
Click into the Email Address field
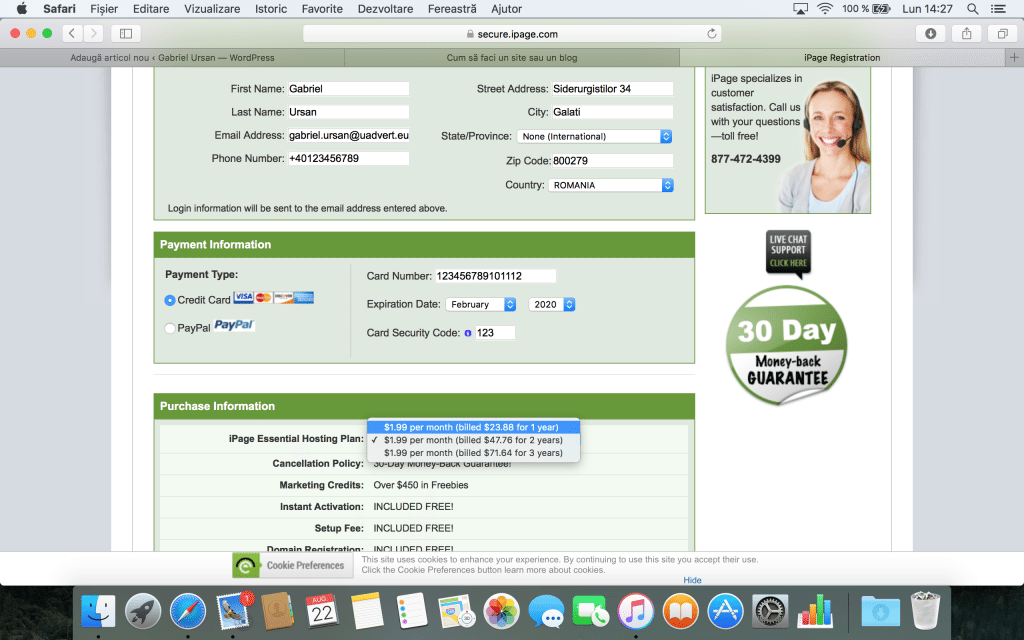pos(349,135)
